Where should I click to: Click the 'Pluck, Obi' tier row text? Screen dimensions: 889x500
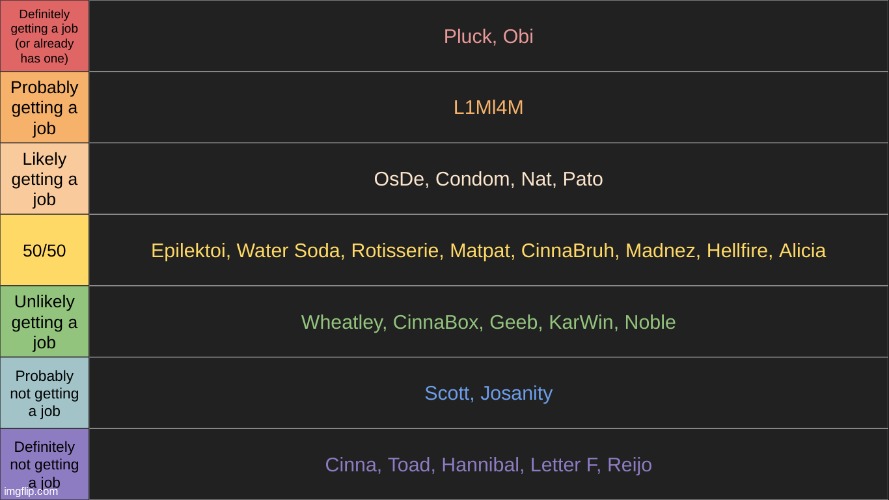tap(488, 36)
